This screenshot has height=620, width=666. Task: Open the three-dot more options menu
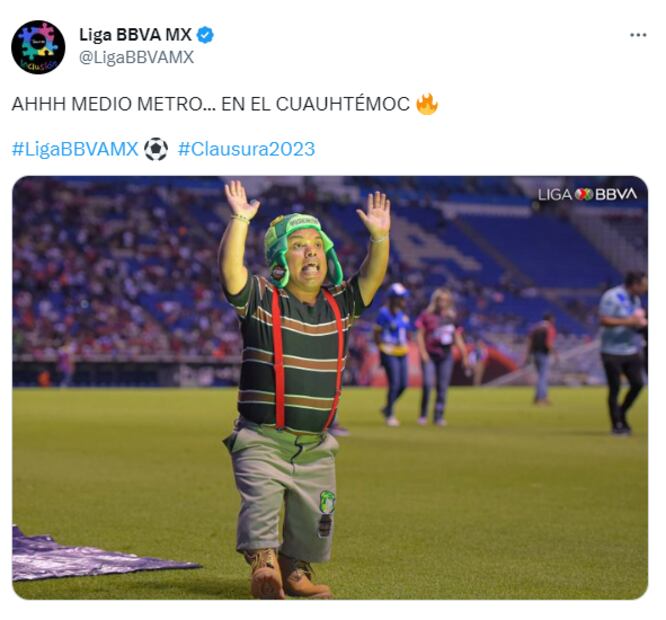point(638,35)
